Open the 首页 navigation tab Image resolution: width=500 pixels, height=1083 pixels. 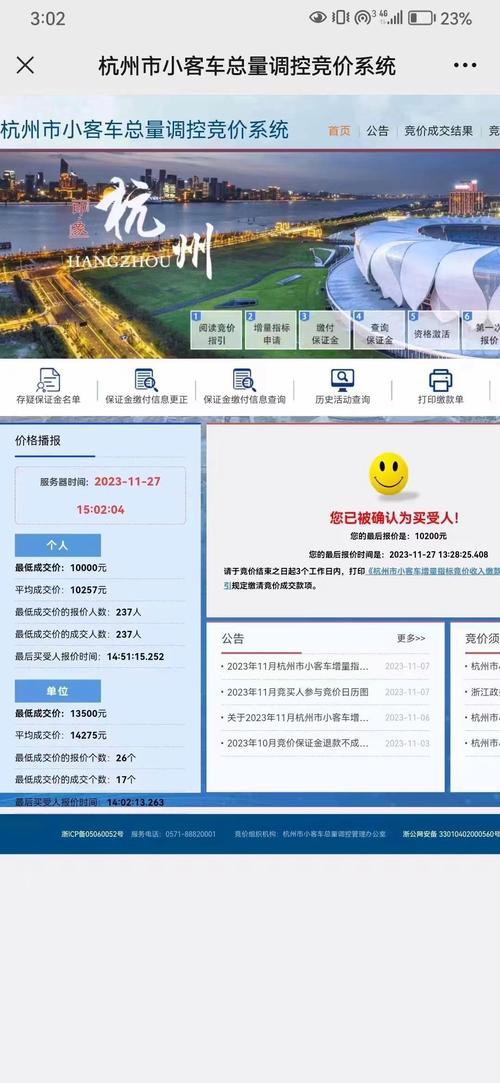tap(339, 131)
